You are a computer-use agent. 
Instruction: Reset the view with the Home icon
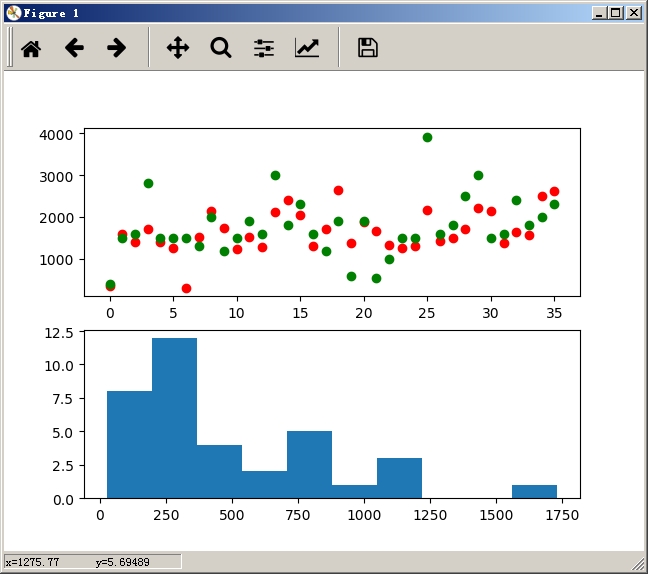click(x=31, y=48)
